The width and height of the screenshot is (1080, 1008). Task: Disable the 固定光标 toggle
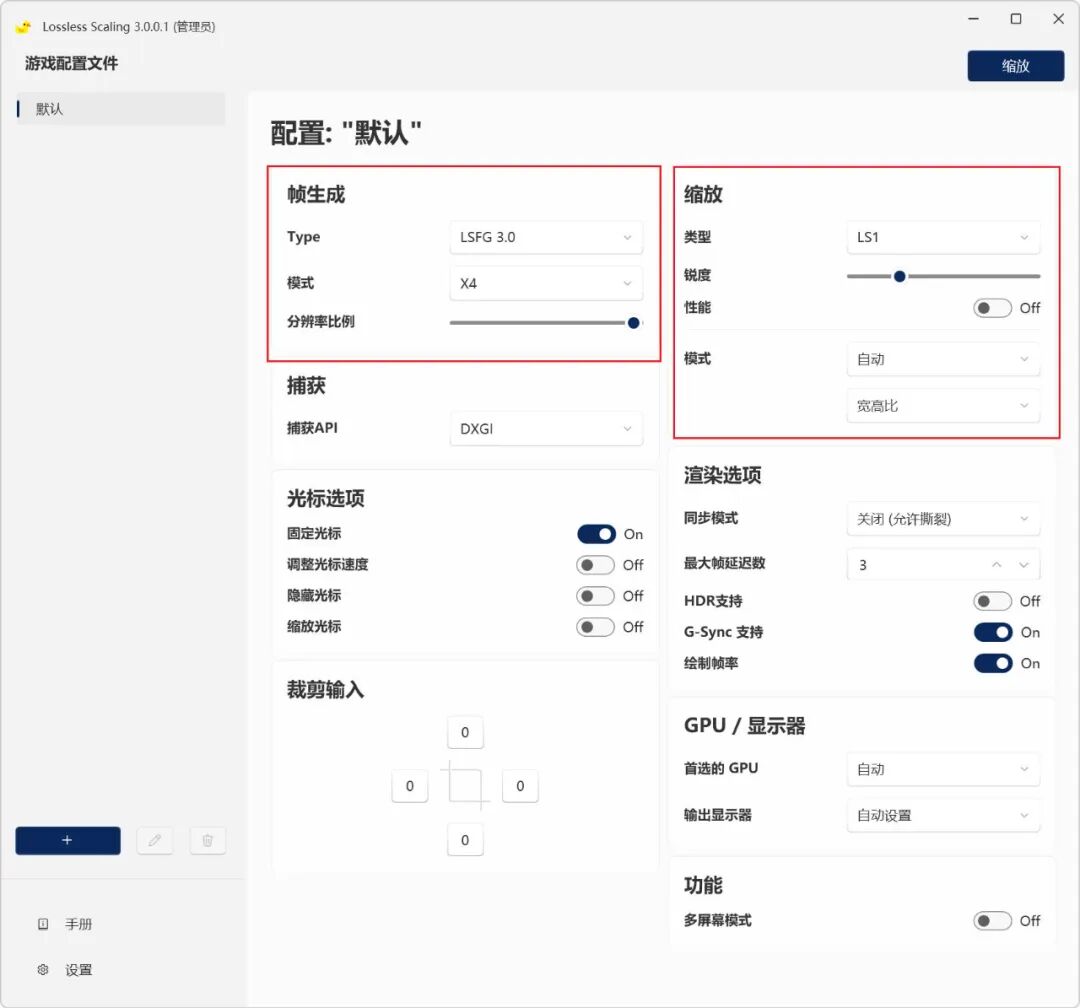[x=598, y=534]
